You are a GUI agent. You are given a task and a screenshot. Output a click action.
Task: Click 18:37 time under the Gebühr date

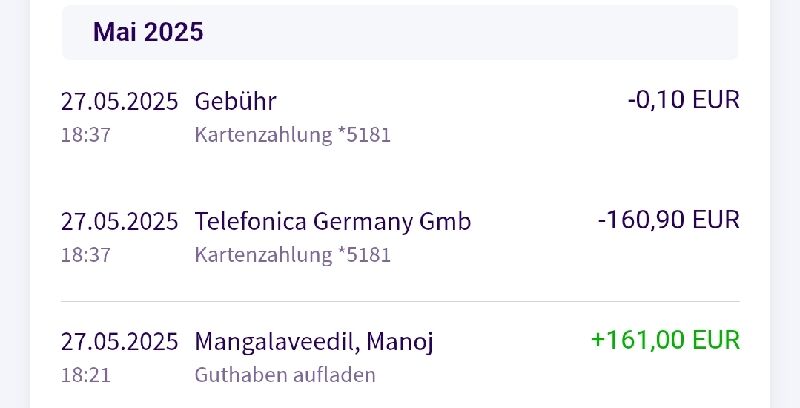(86, 135)
